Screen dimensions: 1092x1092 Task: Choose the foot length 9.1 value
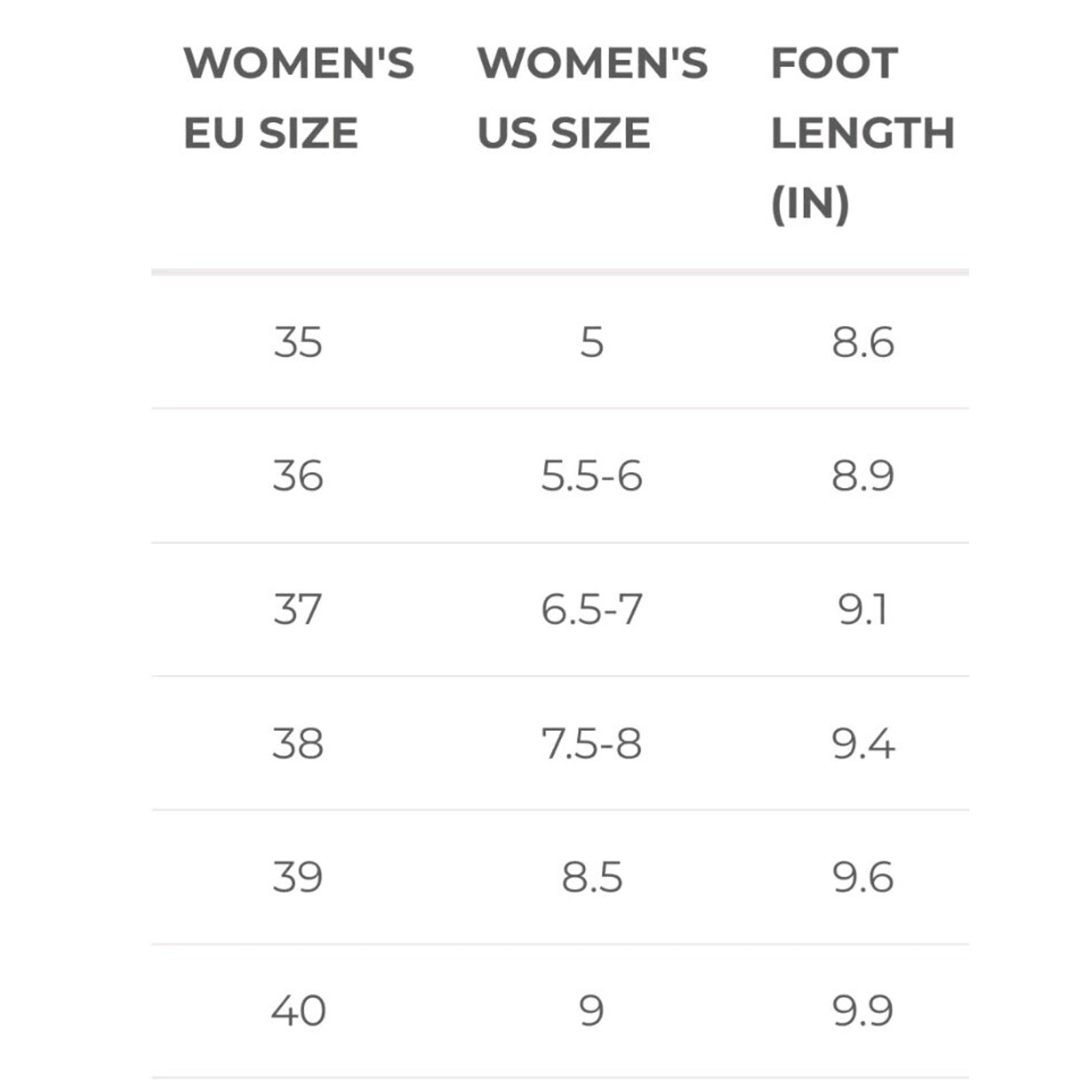(863, 609)
